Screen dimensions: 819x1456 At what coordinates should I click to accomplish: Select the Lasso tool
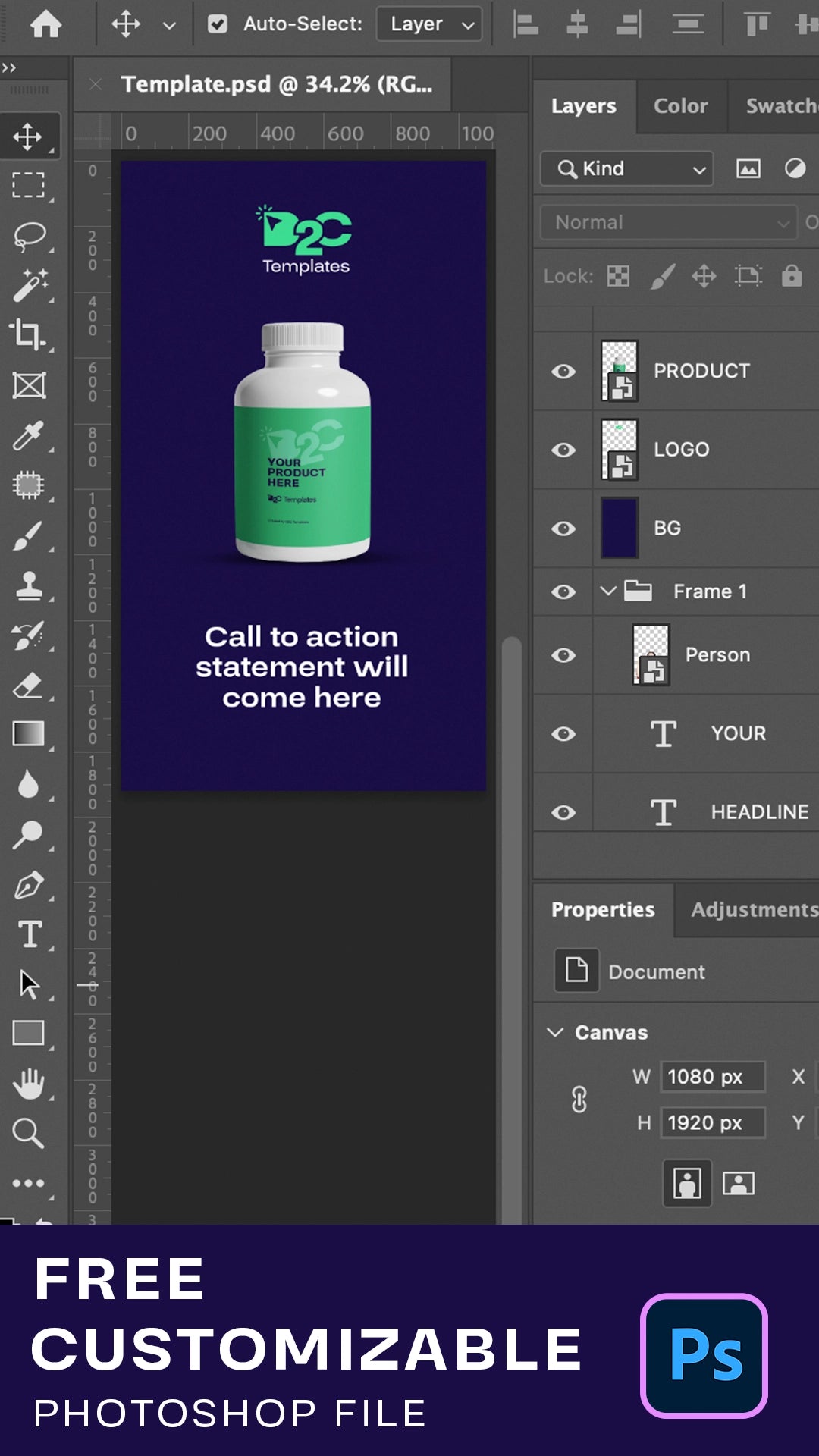pyautogui.click(x=29, y=236)
